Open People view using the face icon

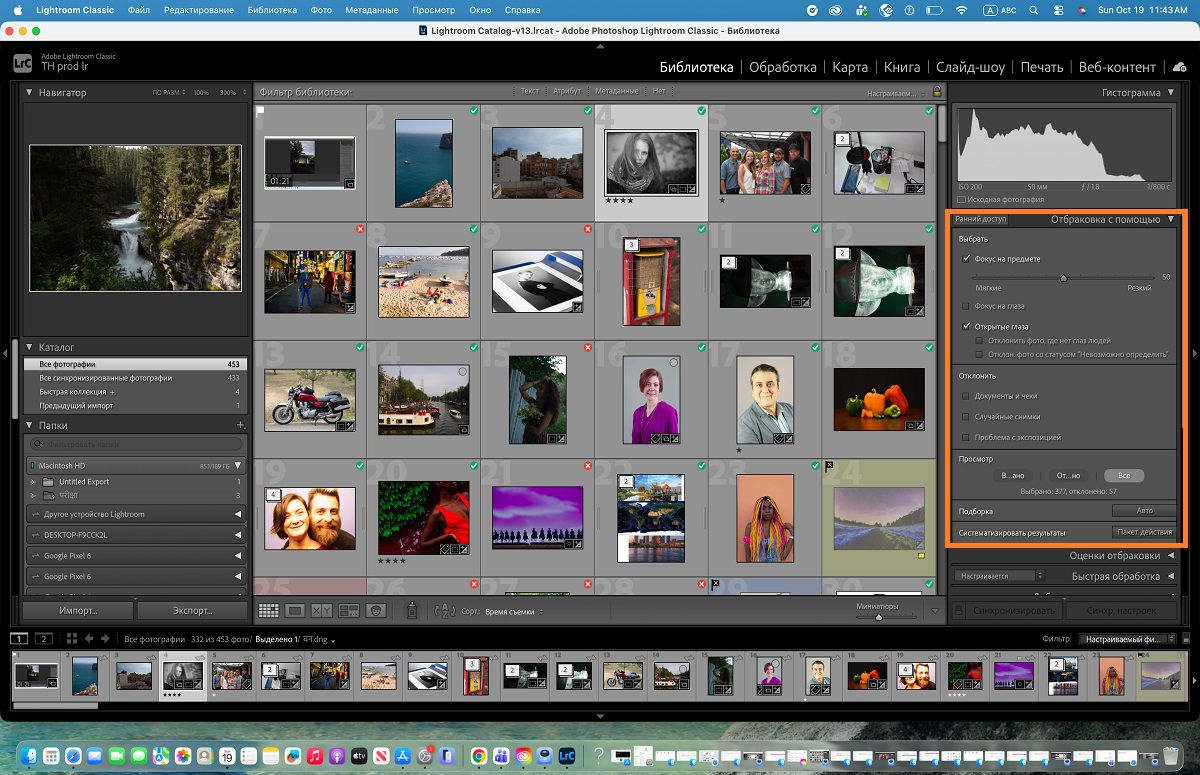point(376,611)
